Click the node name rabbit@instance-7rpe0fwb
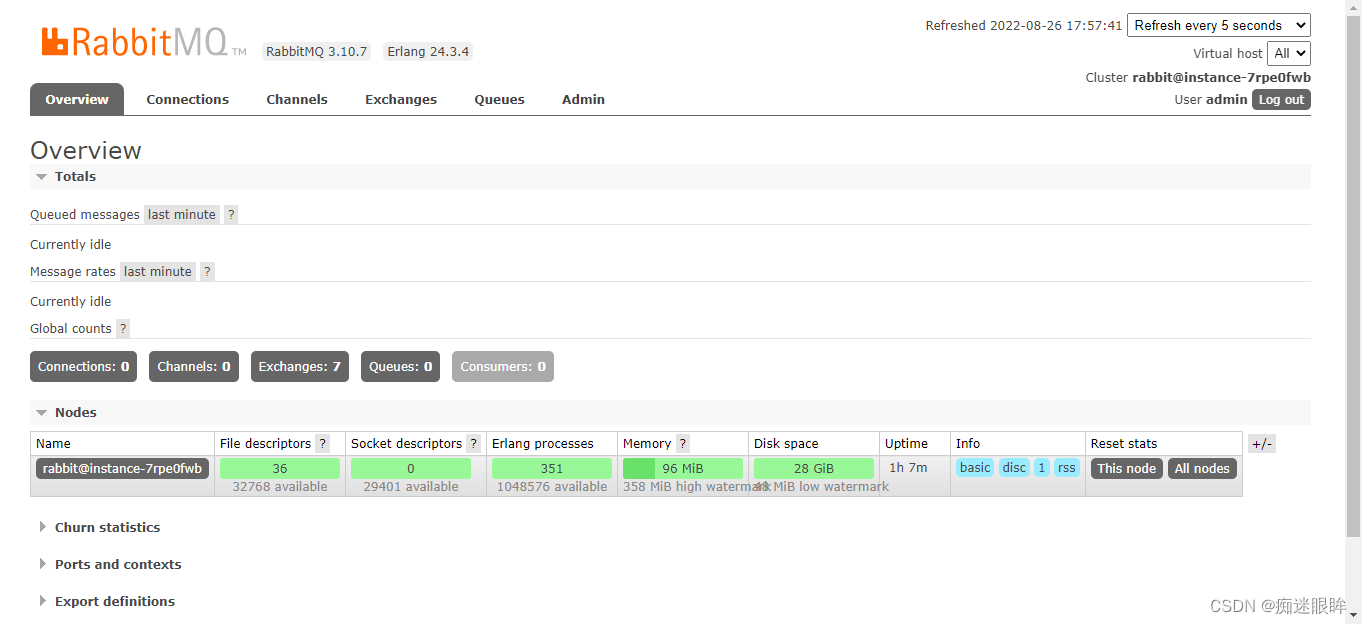 tap(121, 467)
